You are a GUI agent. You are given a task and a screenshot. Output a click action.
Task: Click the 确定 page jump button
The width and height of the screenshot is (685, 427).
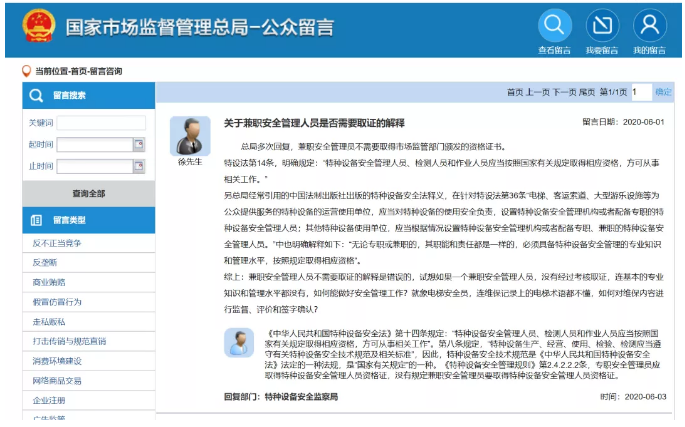(663, 92)
